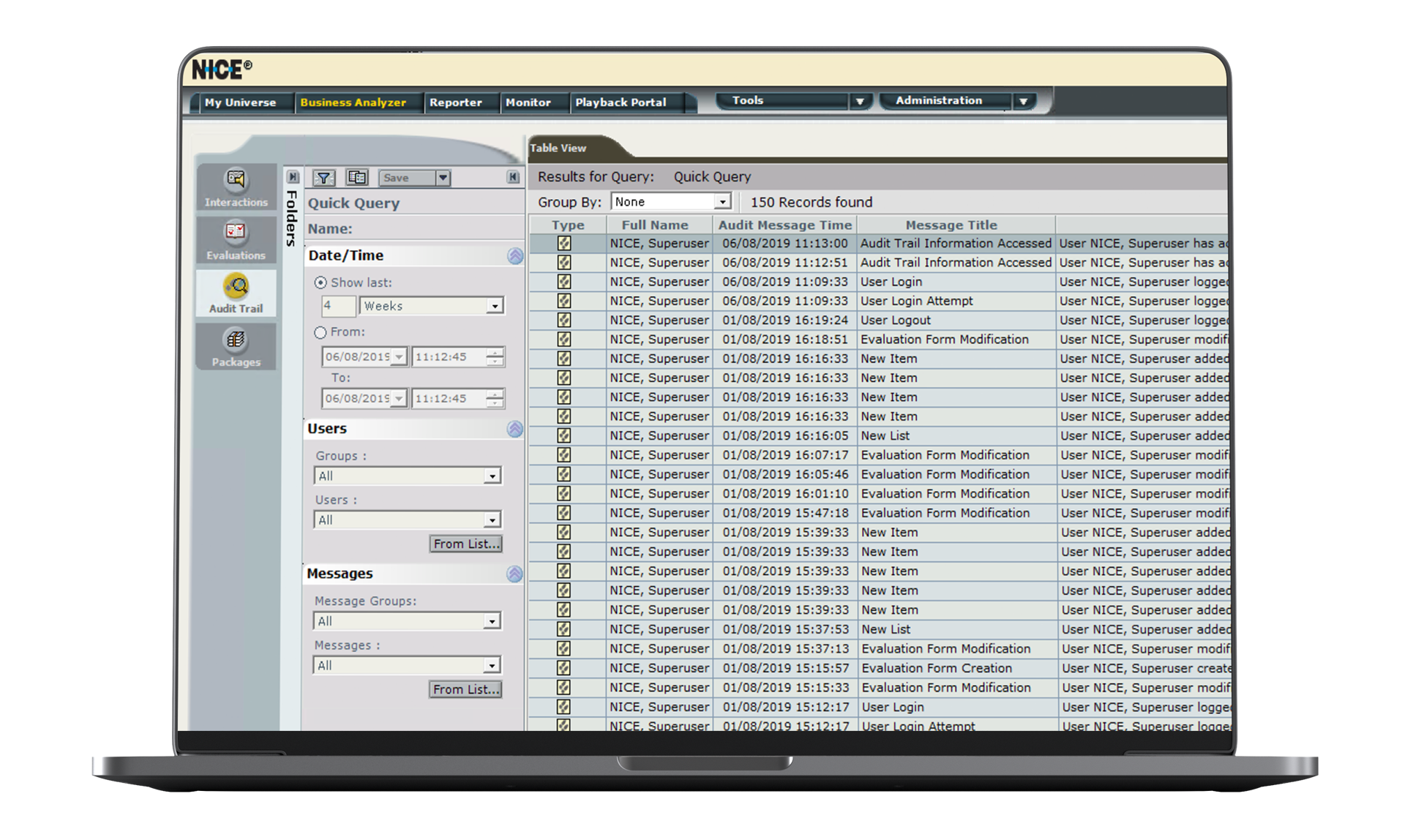Viewport: 1405px width, 840px height.
Task: Click type icon of 01/08/2019 15:47:18 row
Action: [x=564, y=513]
